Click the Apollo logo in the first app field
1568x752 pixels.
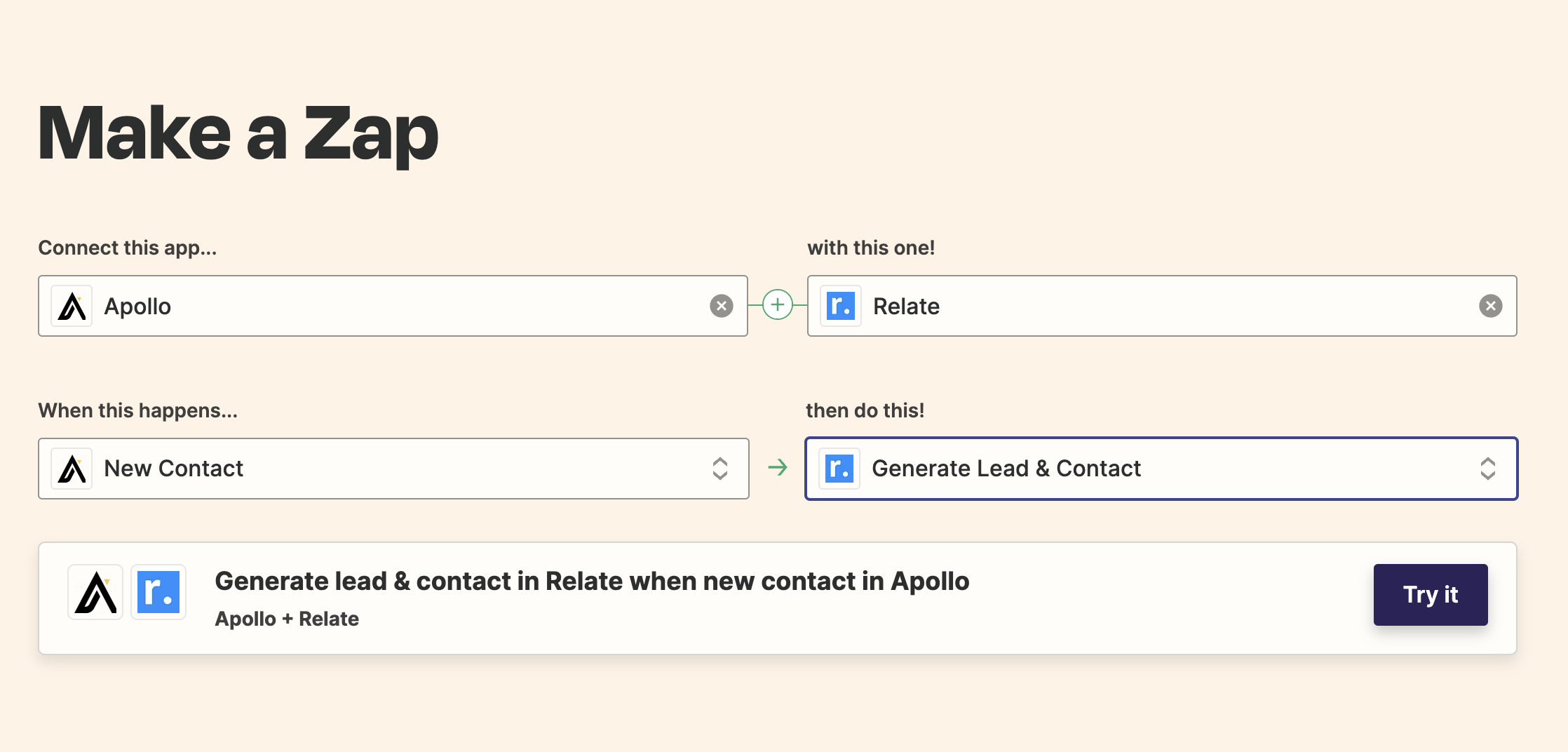(72, 307)
